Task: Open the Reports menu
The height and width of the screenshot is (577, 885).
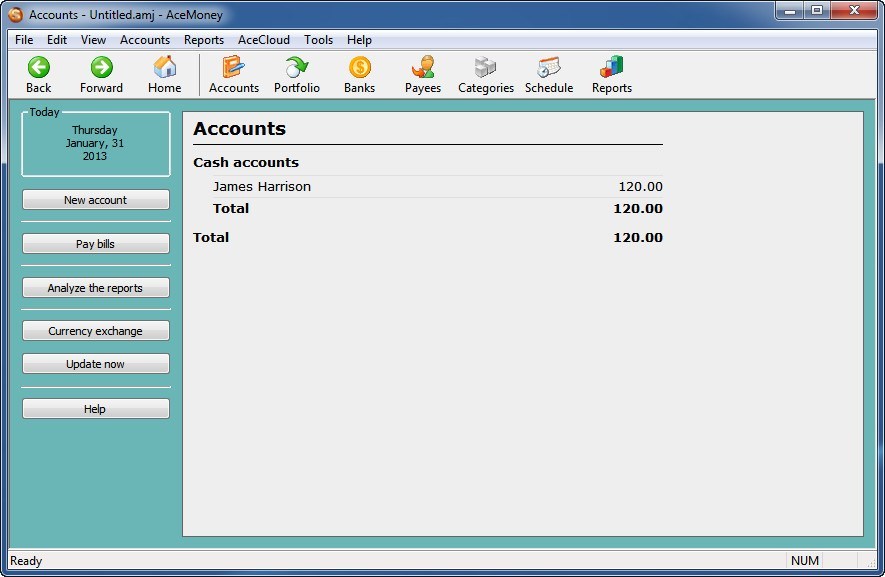Action: tap(203, 40)
